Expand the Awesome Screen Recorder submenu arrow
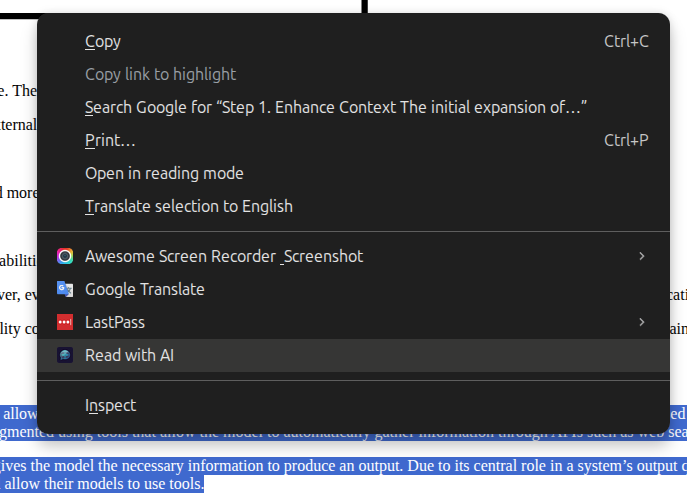 pyautogui.click(x=641, y=256)
